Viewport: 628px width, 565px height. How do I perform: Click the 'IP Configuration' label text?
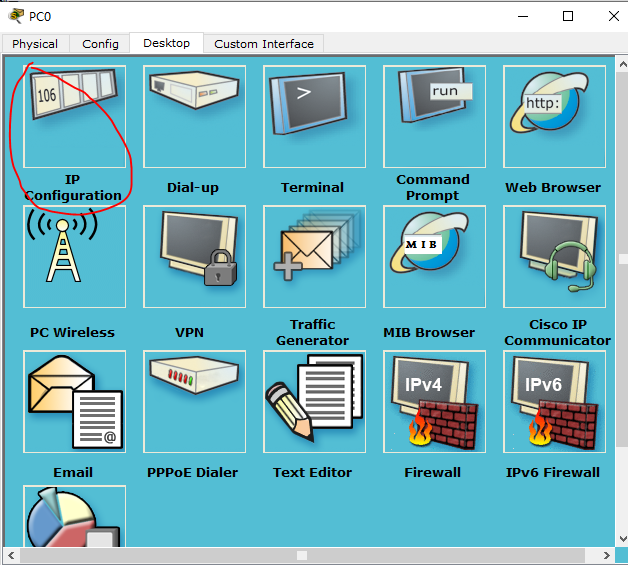(x=73, y=187)
